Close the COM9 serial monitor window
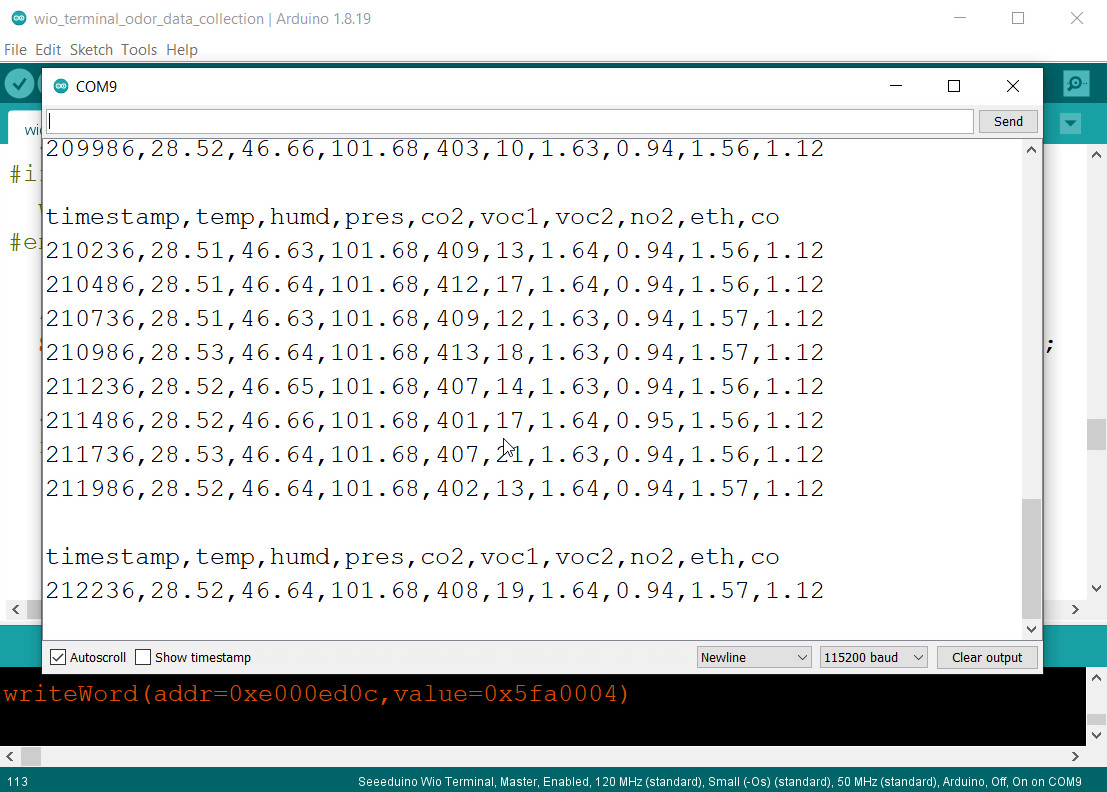Viewport: 1107px width, 792px height. (1012, 87)
